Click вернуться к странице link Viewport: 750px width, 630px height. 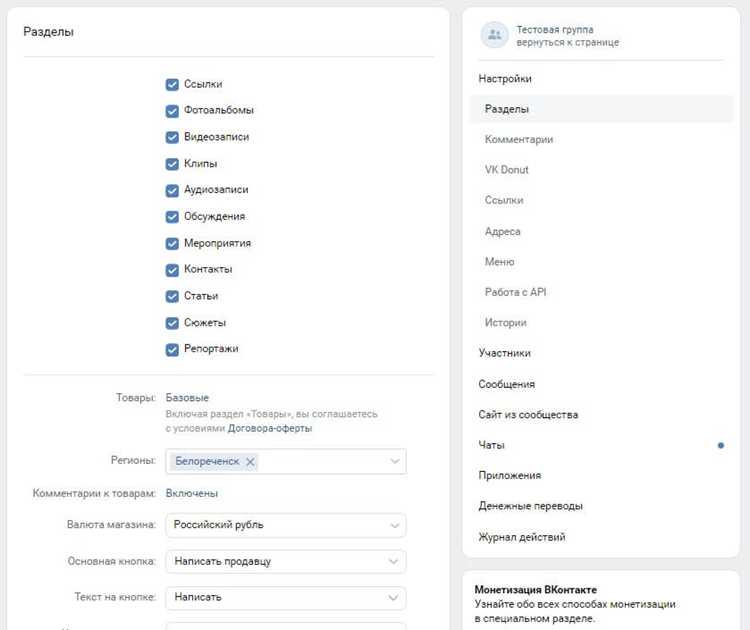(568, 42)
